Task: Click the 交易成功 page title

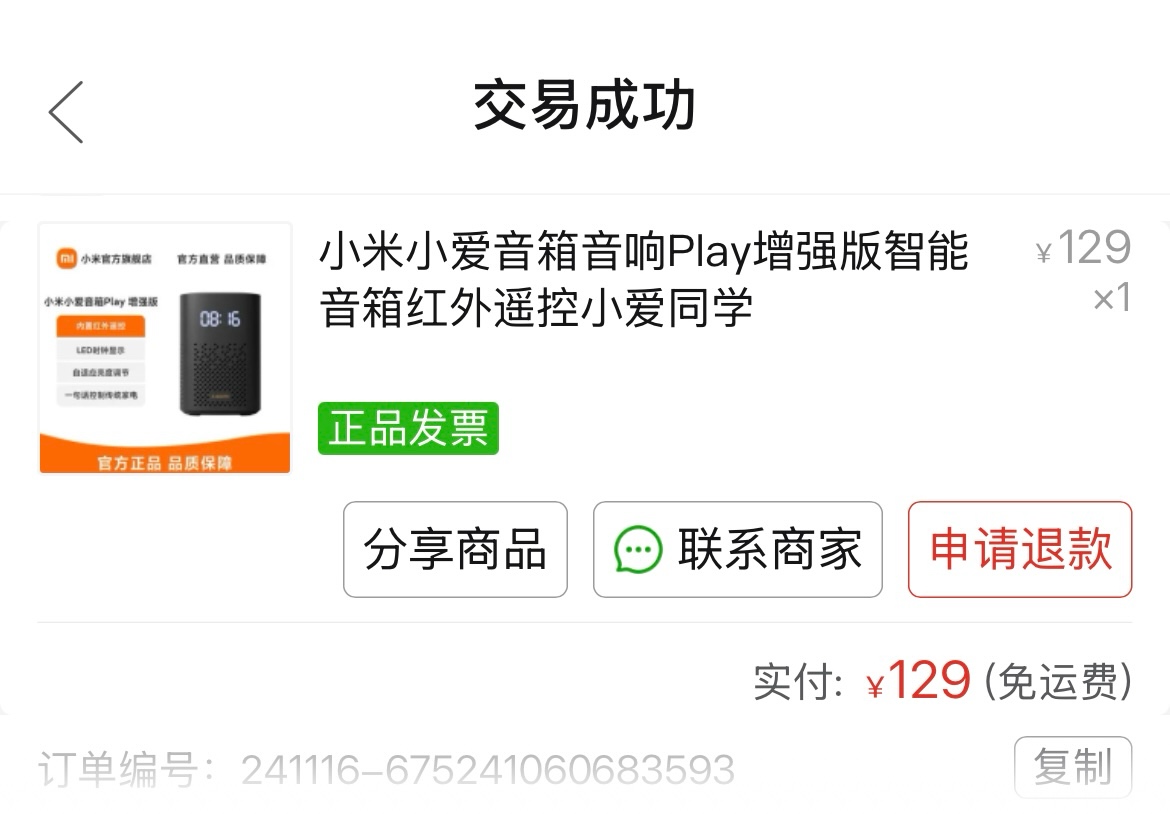Action: tap(585, 105)
